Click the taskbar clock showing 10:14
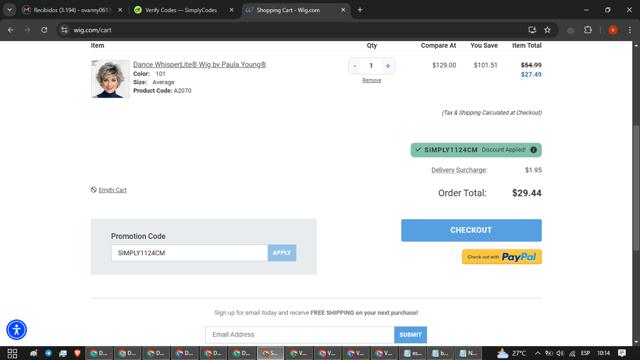 pyautogui.click(x=603, y=353)
